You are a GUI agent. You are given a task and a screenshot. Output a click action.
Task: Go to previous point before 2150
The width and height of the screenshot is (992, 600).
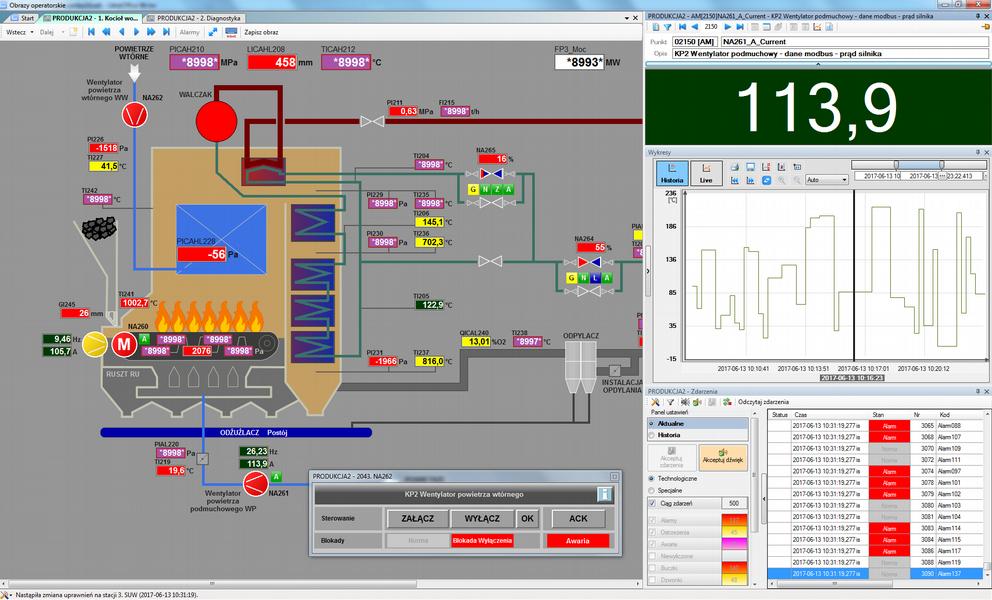tap(695, 27)
